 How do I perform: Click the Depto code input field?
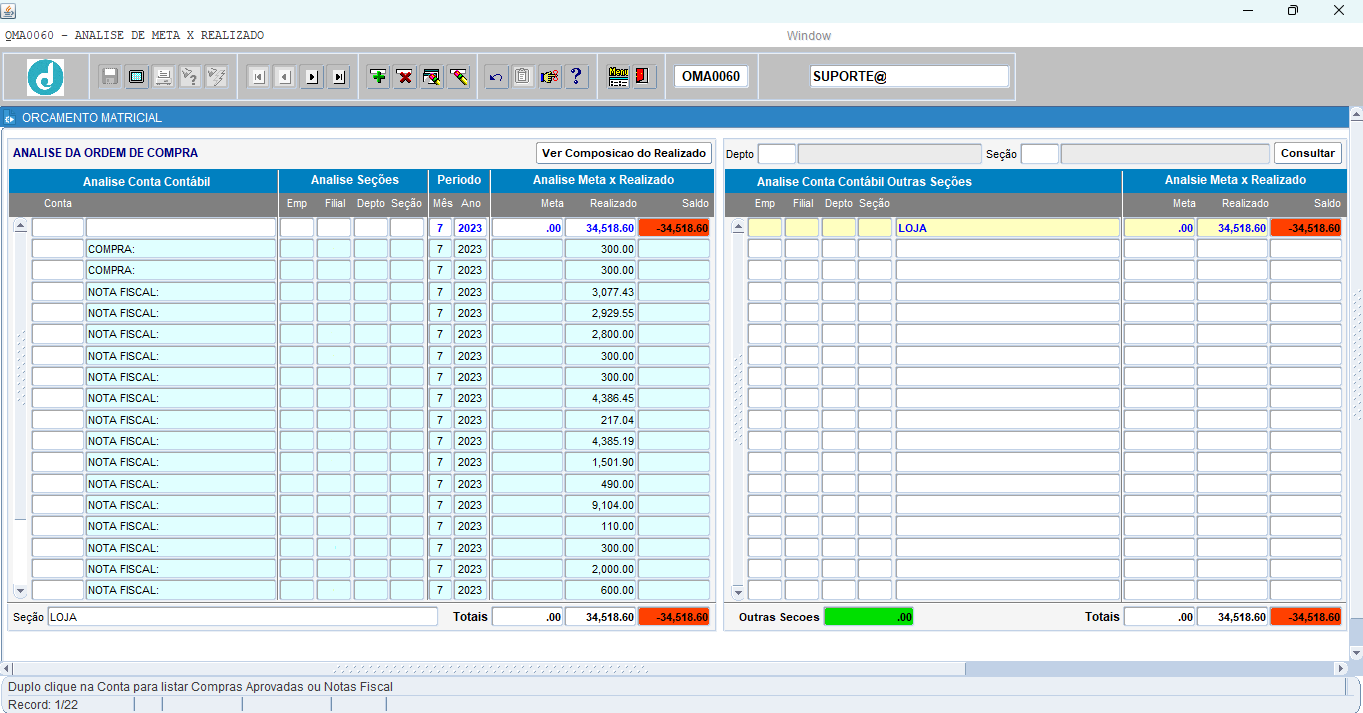tap(776, 154)
